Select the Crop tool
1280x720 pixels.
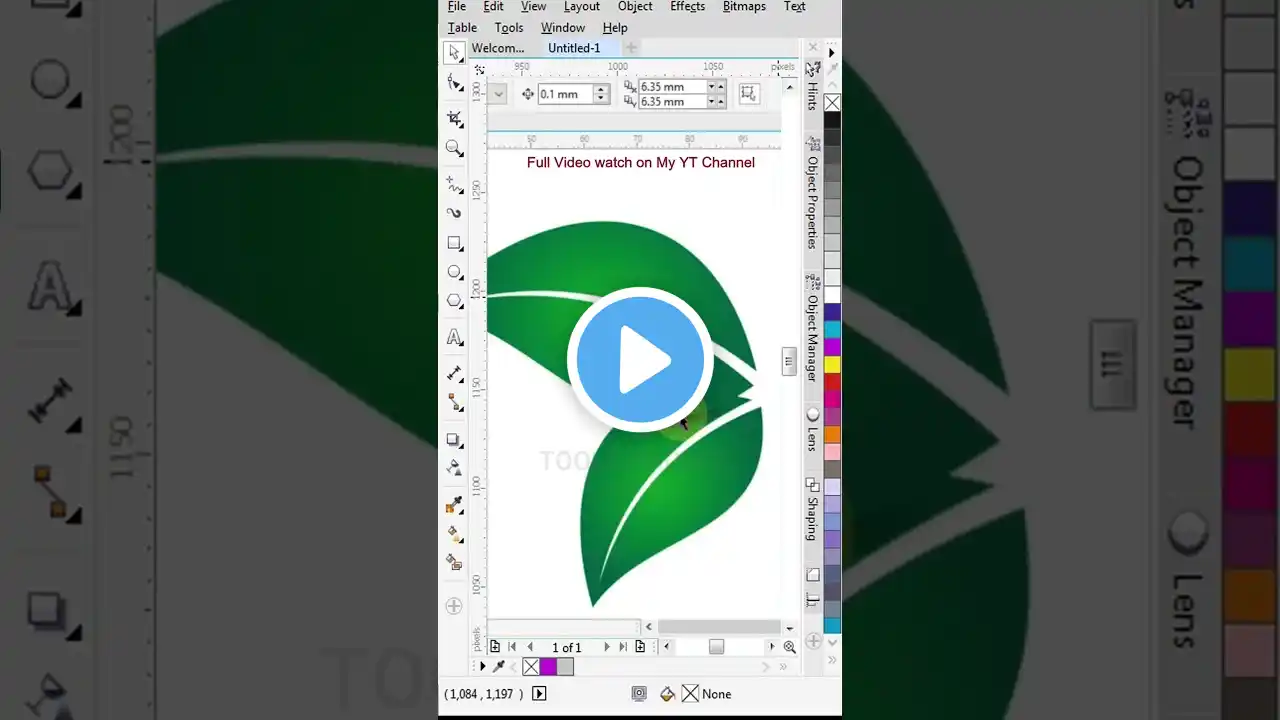454,119
